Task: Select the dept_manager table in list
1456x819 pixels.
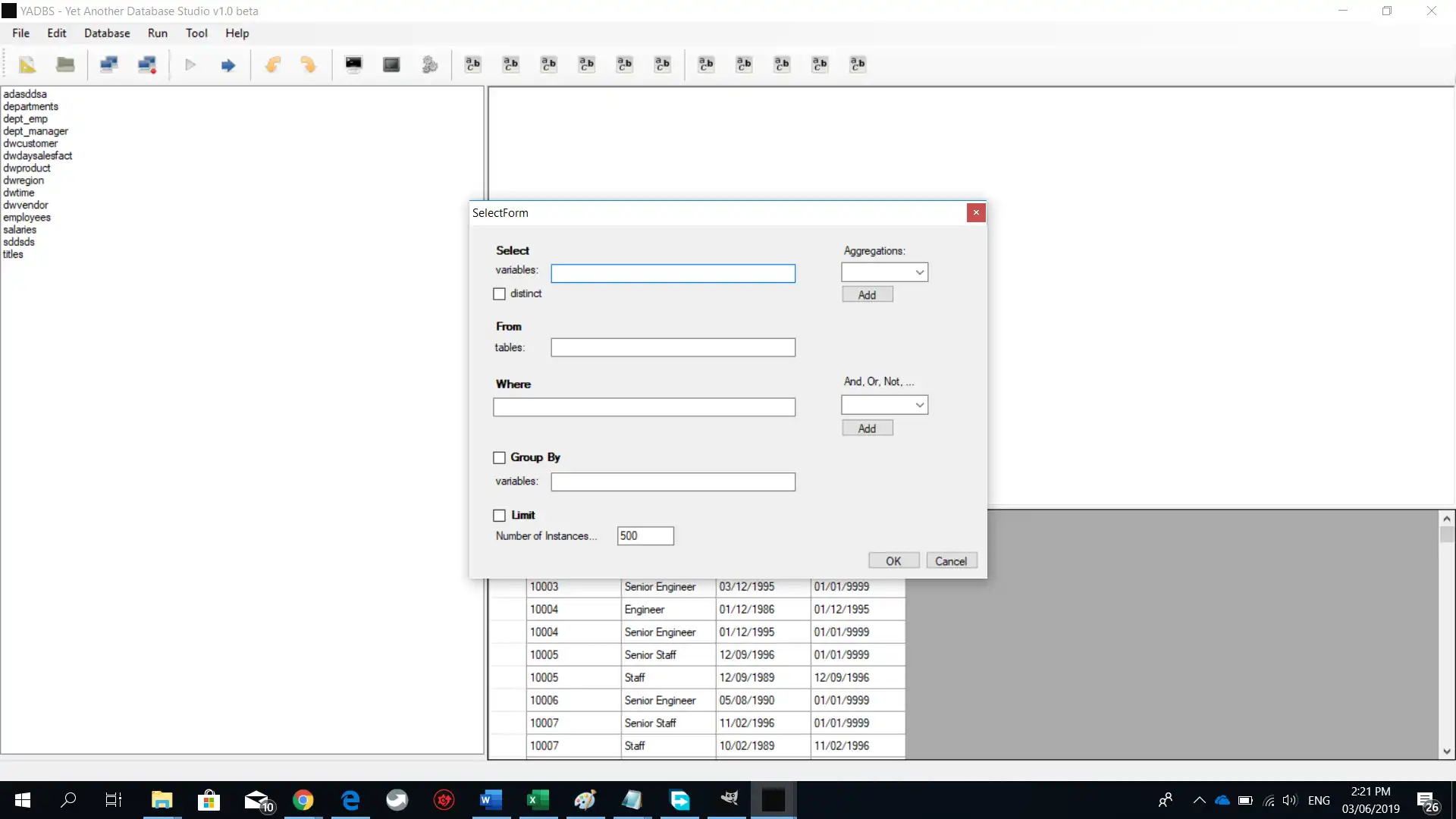Action: (x=35, y=131)
